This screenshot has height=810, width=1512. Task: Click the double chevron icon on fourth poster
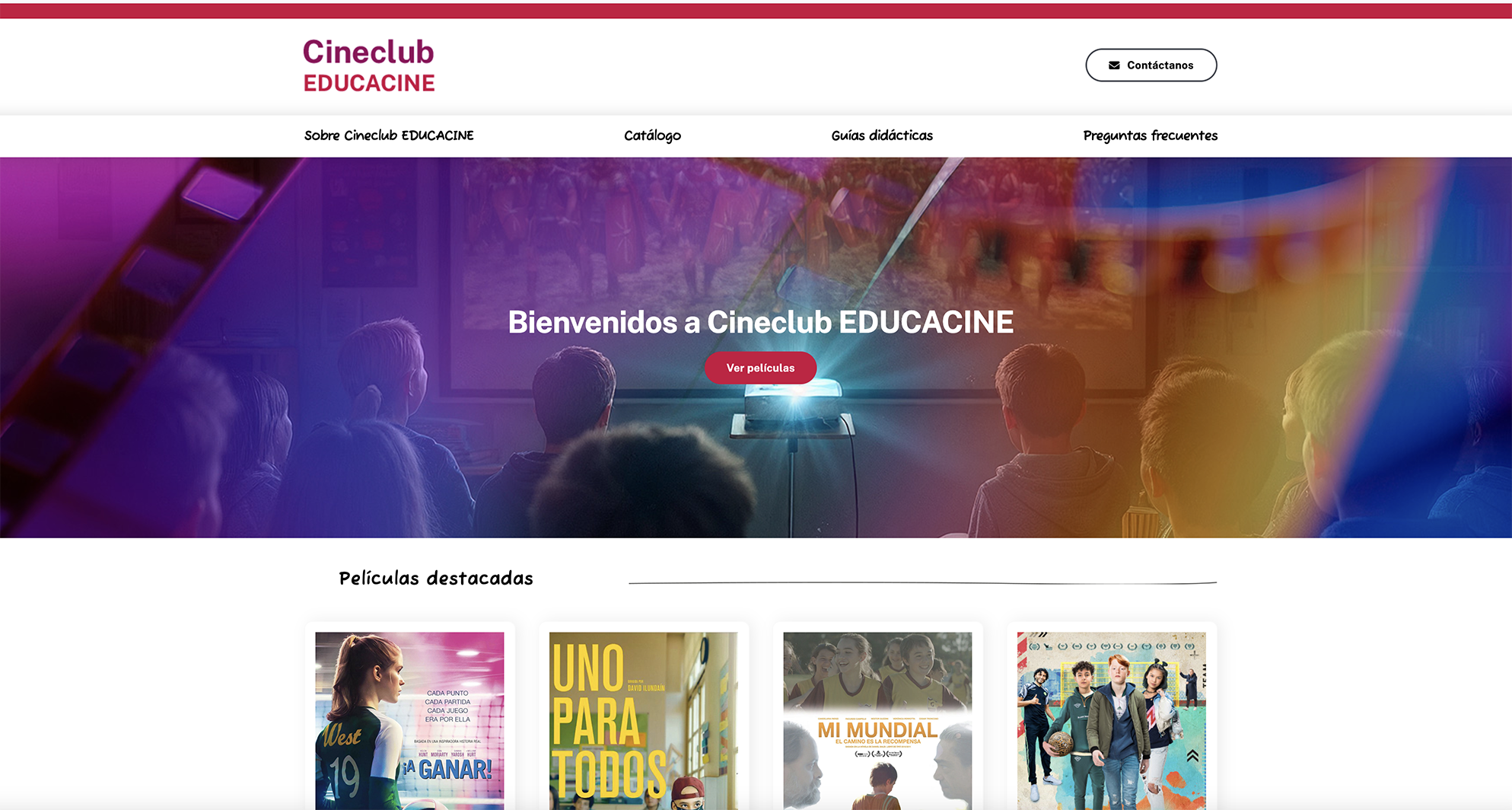[1192, 755]
